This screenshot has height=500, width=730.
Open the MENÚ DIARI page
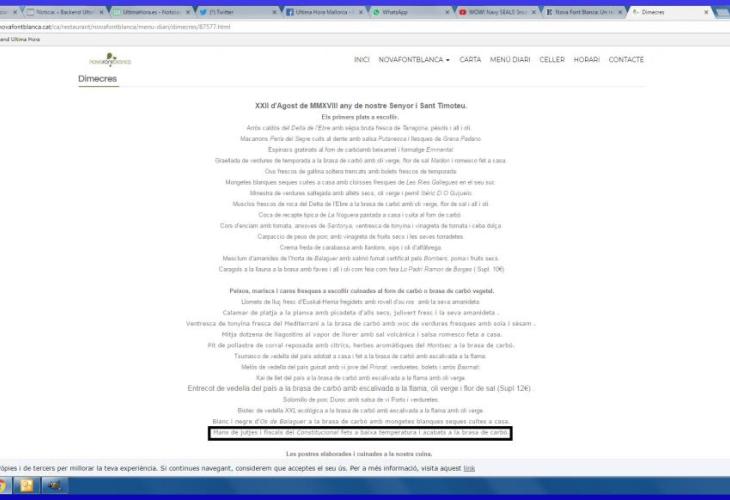510,60
